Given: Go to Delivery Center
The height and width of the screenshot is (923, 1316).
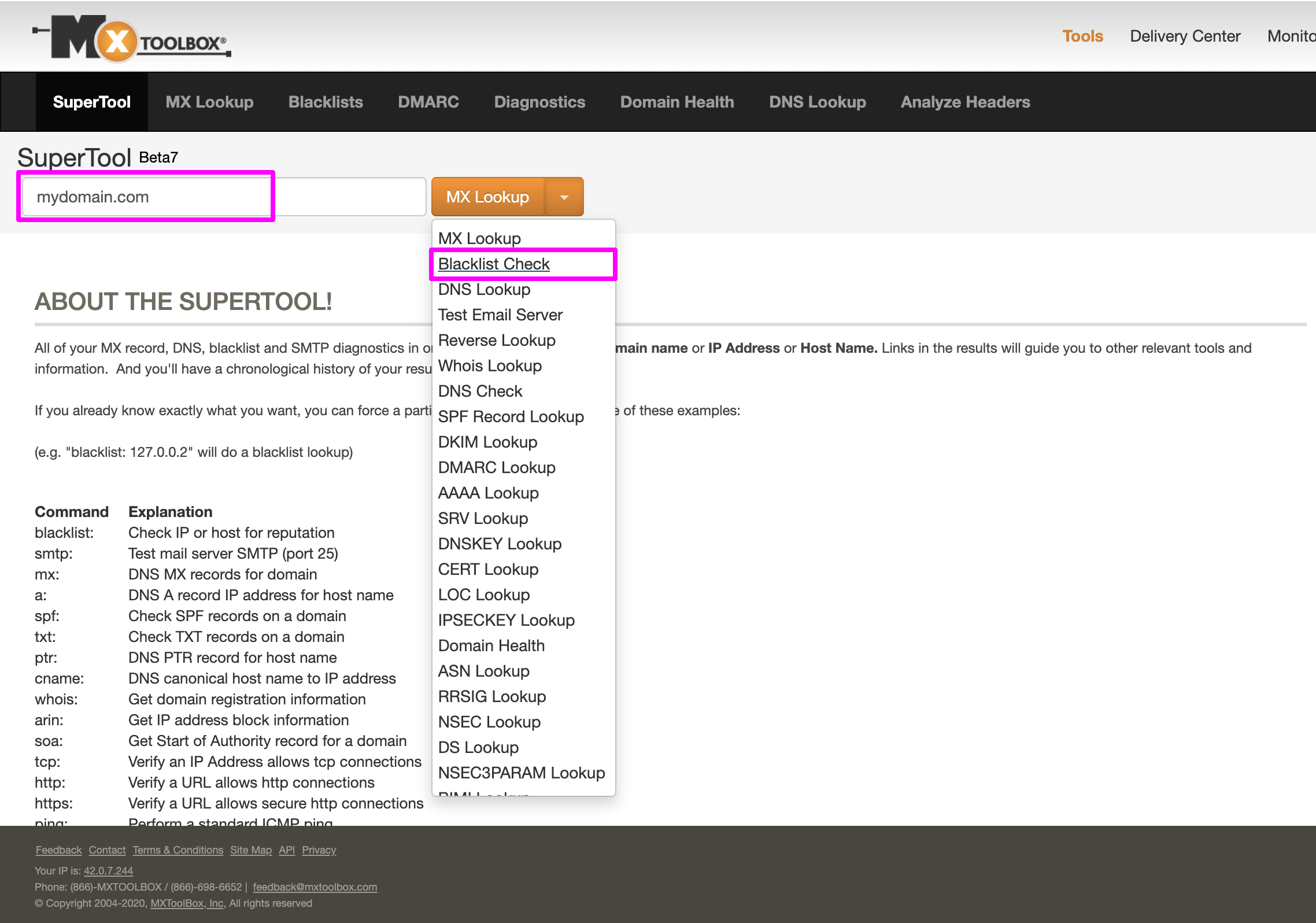Looking at the screenshot, I should point(1185,36).
